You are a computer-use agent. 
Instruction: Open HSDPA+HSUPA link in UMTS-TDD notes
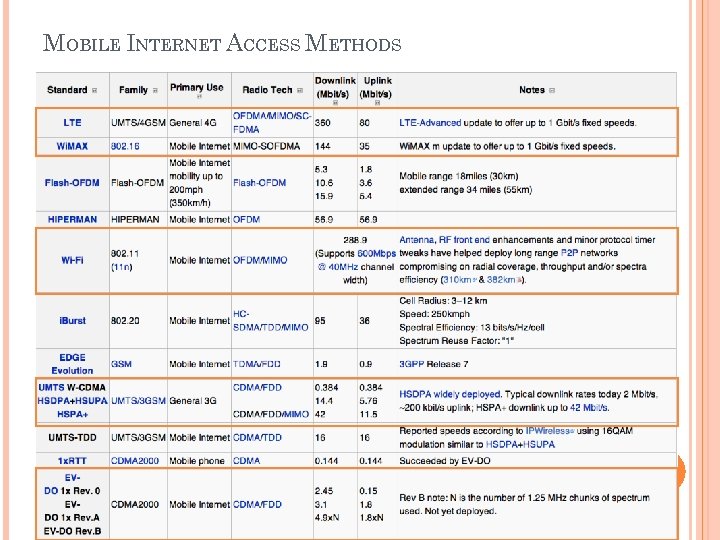click(520, 444)
